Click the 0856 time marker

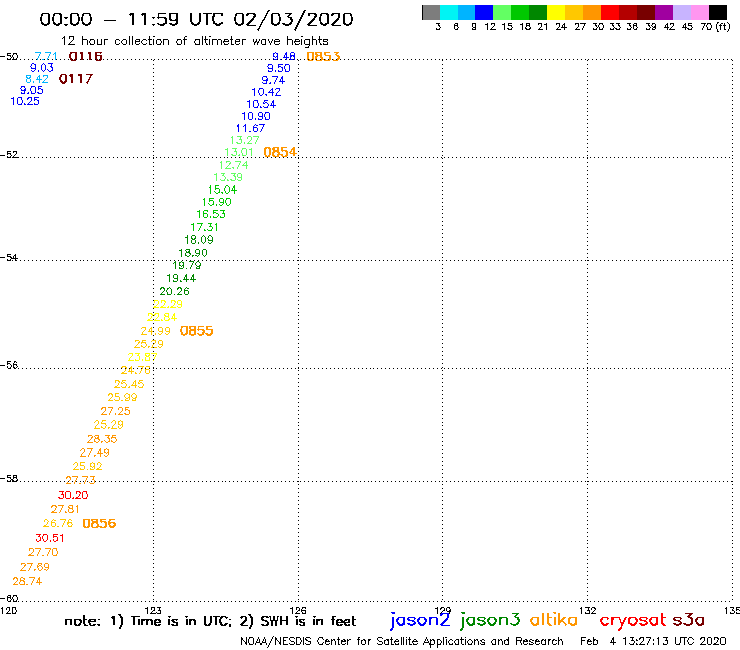[x=99, y=523]
